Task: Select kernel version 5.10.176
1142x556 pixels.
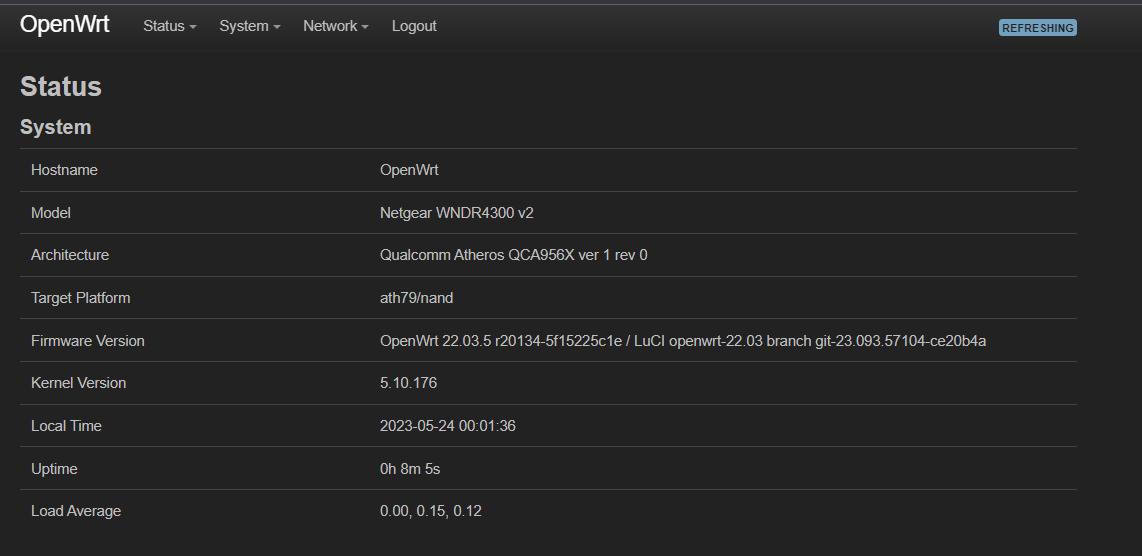Action: click(x=408, y=383)
